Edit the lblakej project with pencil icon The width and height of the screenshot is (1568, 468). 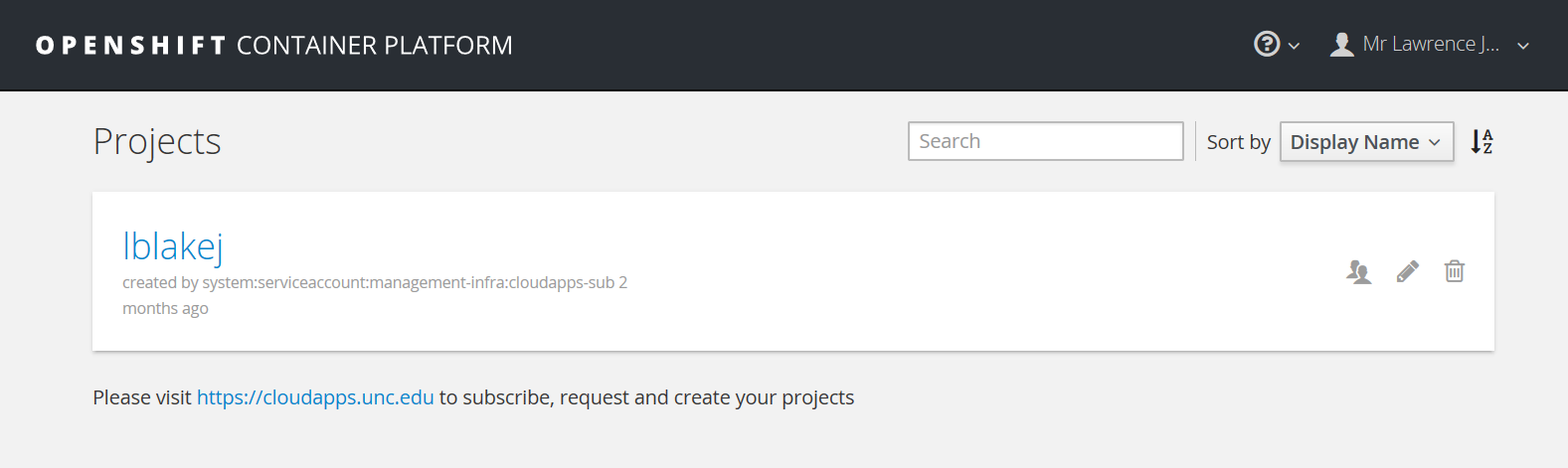(x=1407, y=271)
